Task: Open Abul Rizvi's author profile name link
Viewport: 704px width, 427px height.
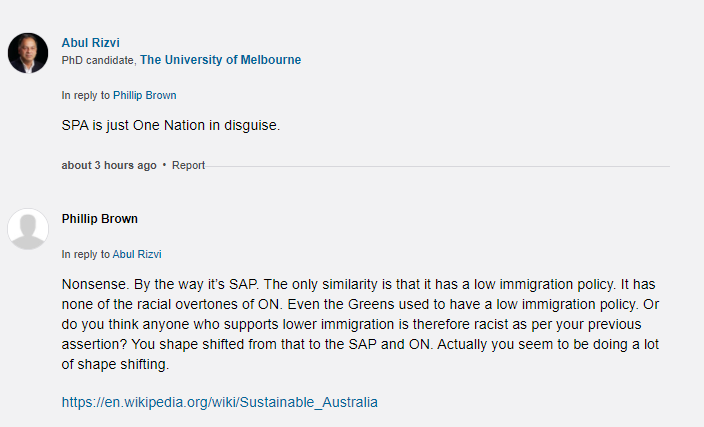Action: pos(90,42)
